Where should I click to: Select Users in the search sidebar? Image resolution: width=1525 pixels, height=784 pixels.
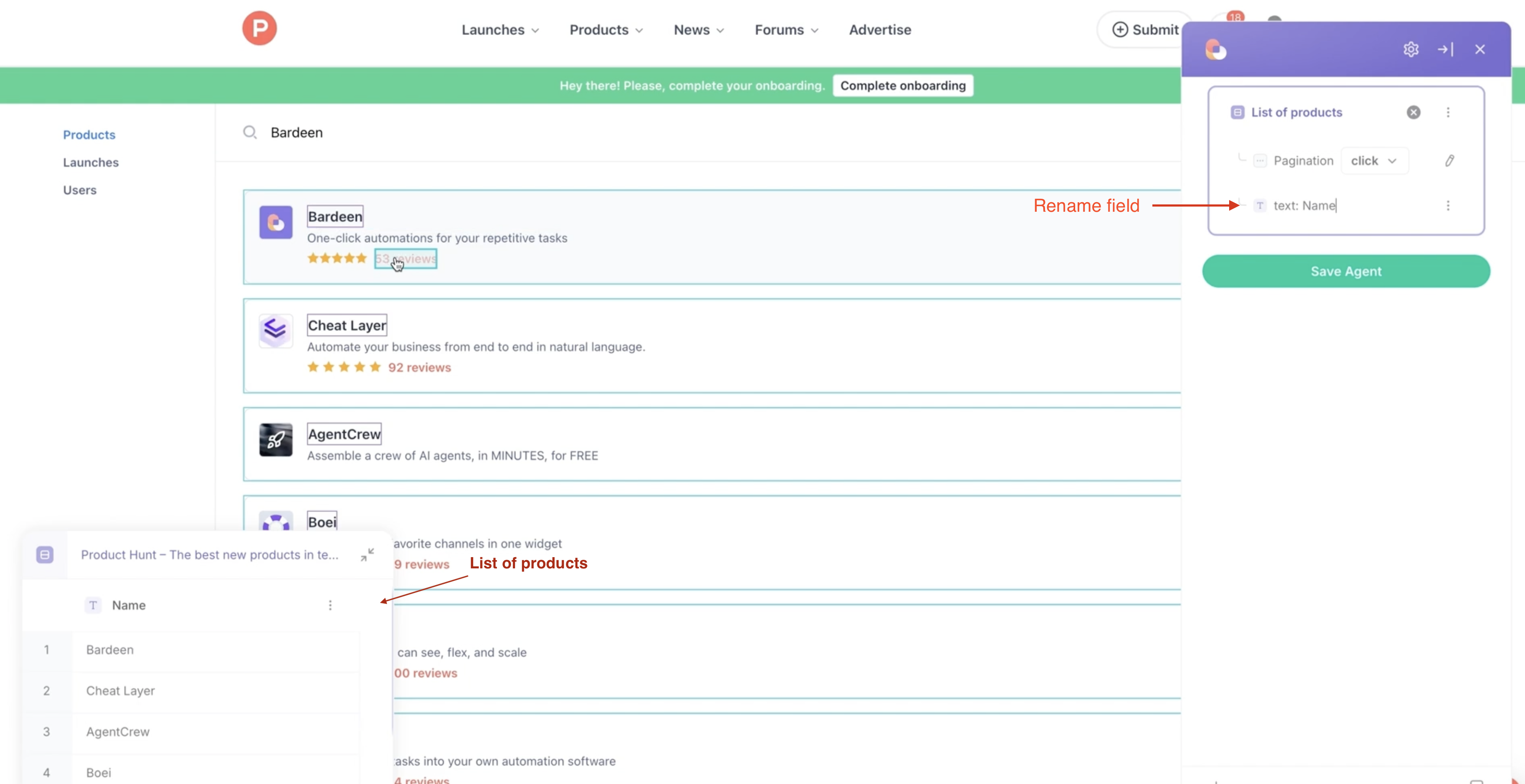(80, 190)
